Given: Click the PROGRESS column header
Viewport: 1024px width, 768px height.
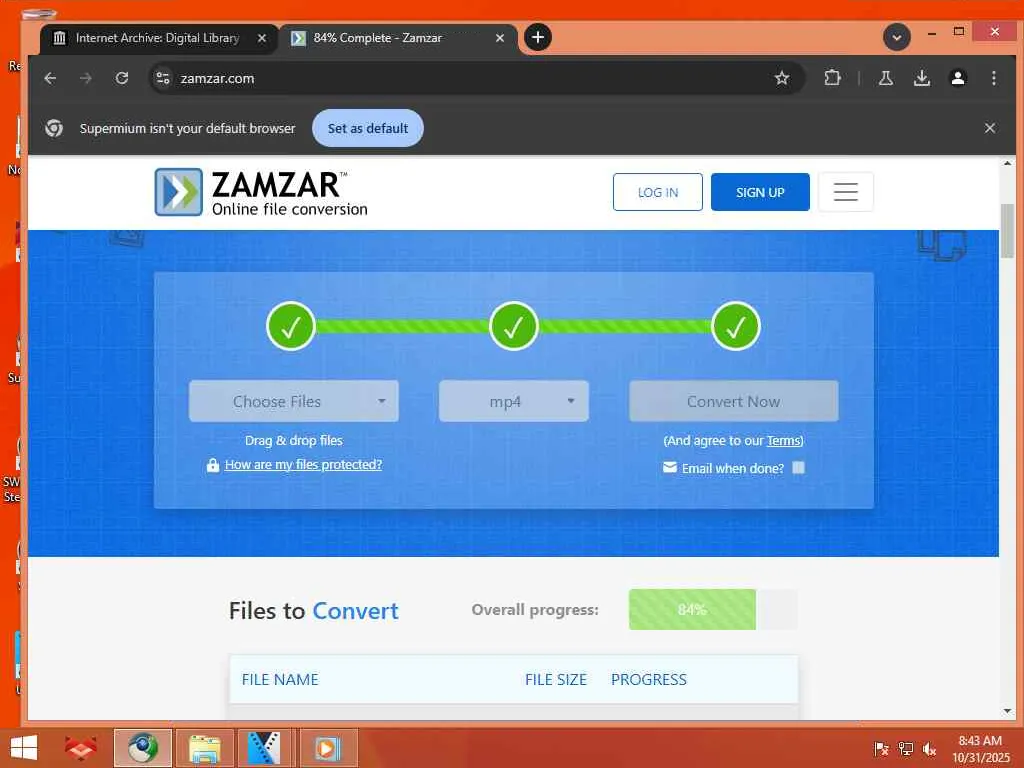Looking at the screenshot, I should (648, 679).
